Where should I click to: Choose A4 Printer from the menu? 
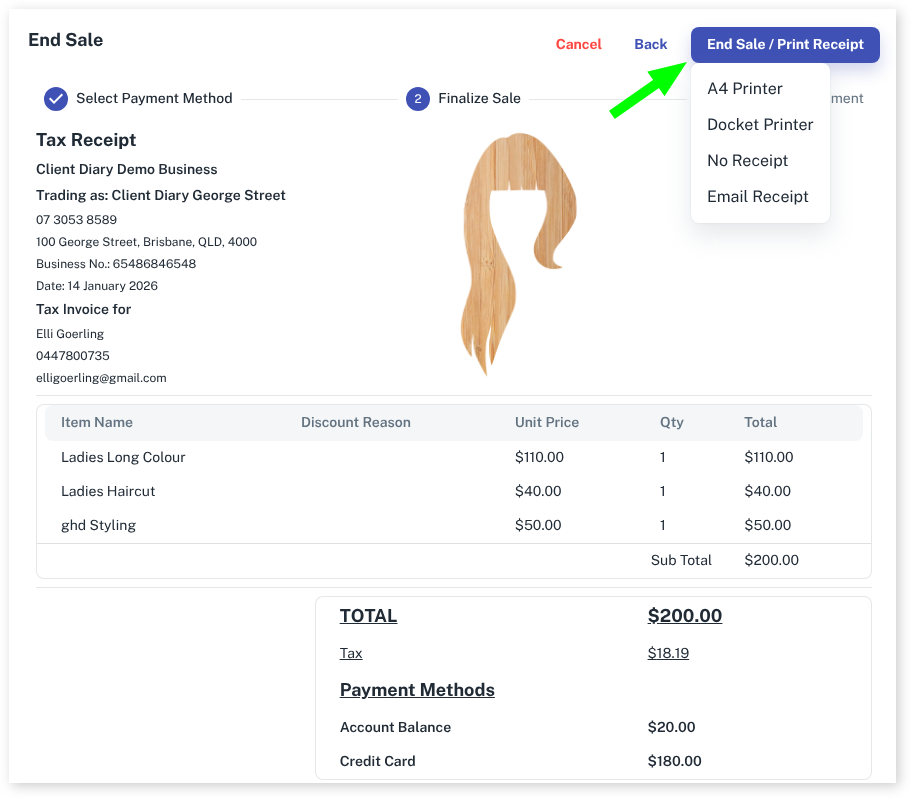[745, 89]
